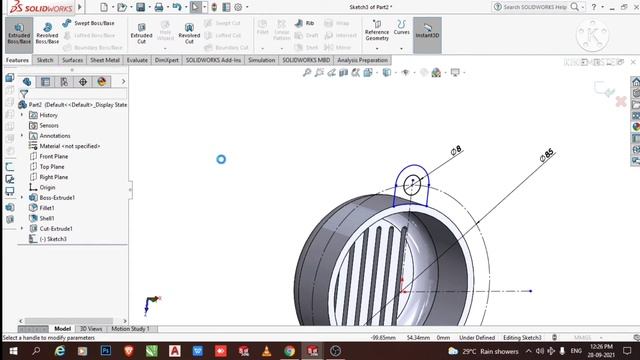The height and width of the screenshot is (360, 640).
Task: Click the Zoom to Fit icon
Action: [307, 73]
